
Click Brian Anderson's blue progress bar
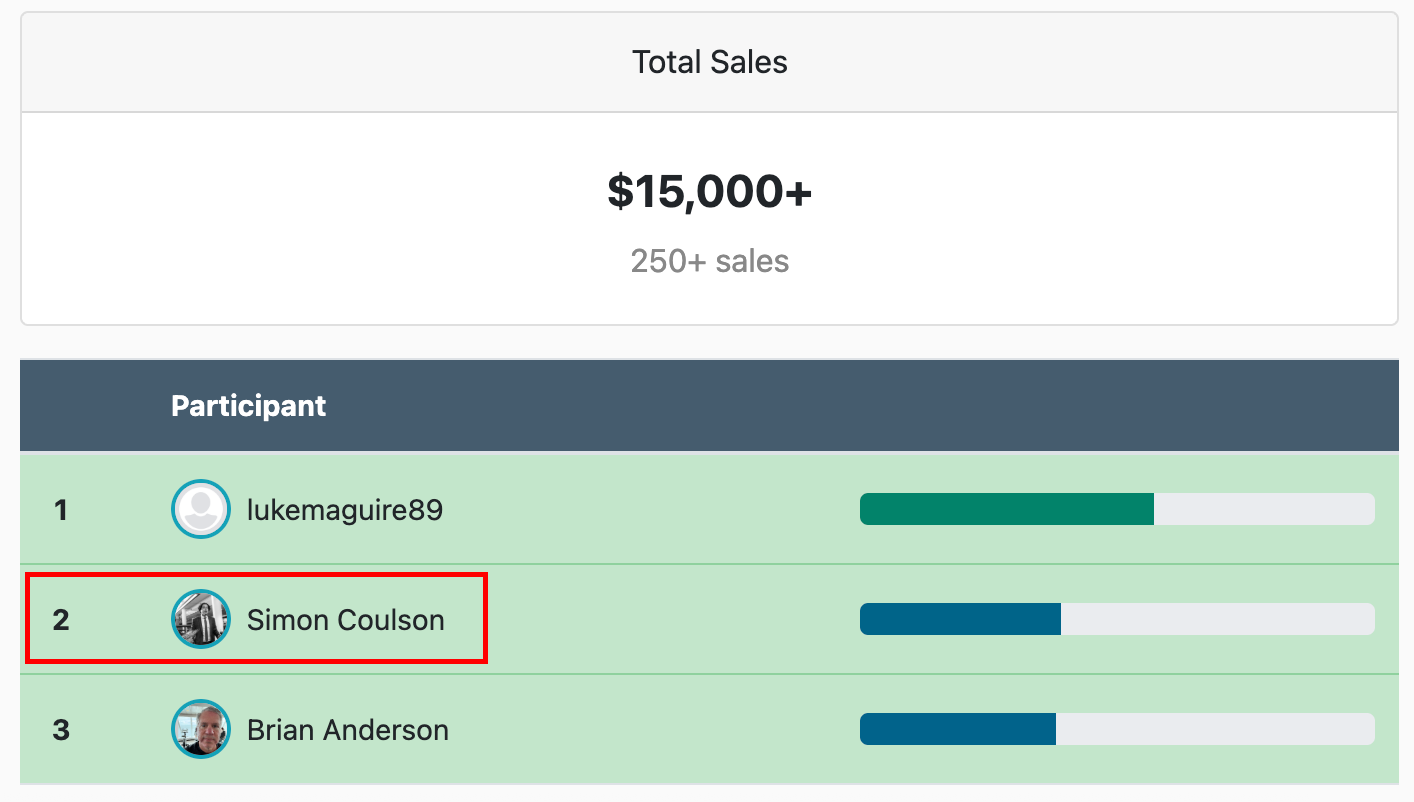[958, 729]
